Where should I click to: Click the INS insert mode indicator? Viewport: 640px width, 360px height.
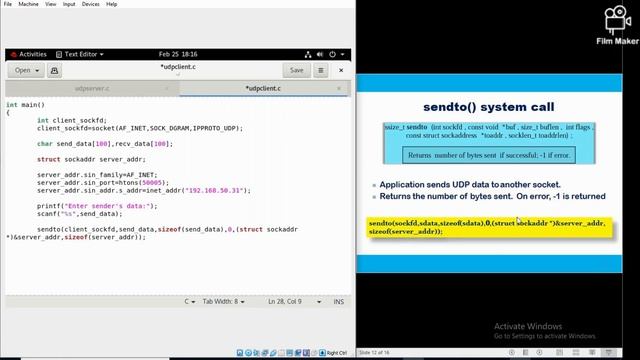(338, 302)
